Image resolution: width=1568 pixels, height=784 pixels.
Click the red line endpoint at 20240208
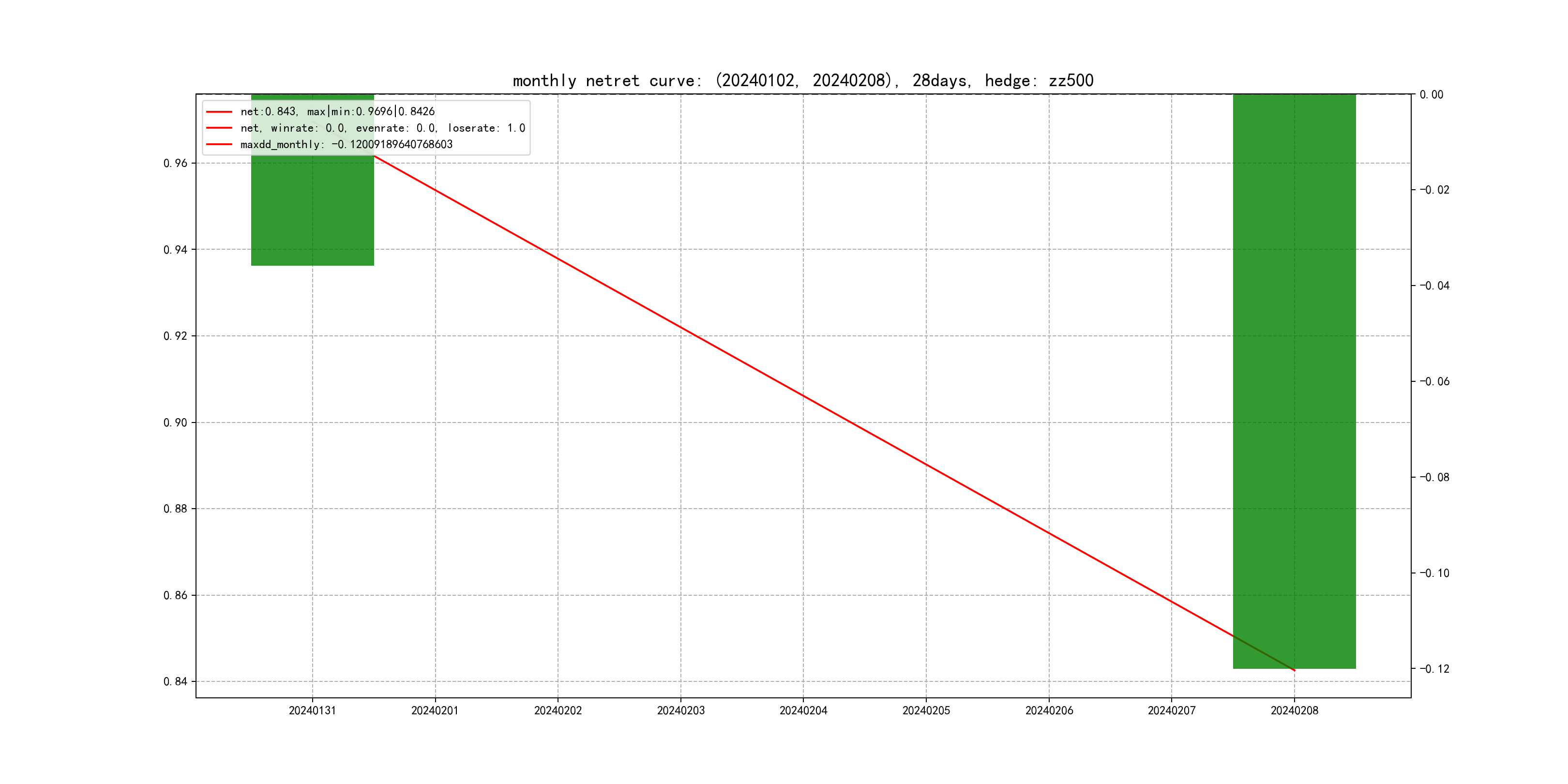click(1294, 670)
